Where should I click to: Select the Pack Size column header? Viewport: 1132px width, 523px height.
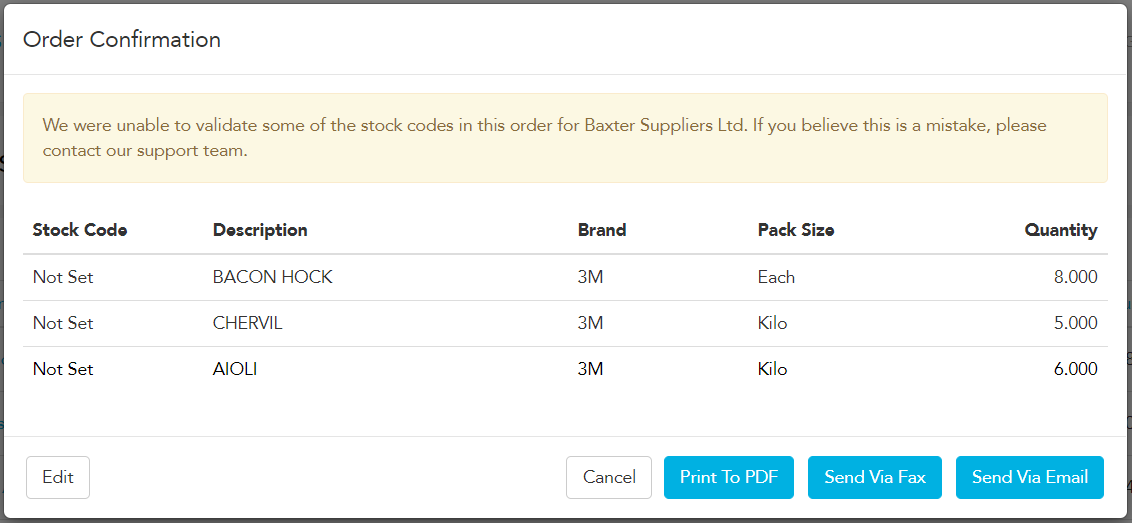[796, 230]
